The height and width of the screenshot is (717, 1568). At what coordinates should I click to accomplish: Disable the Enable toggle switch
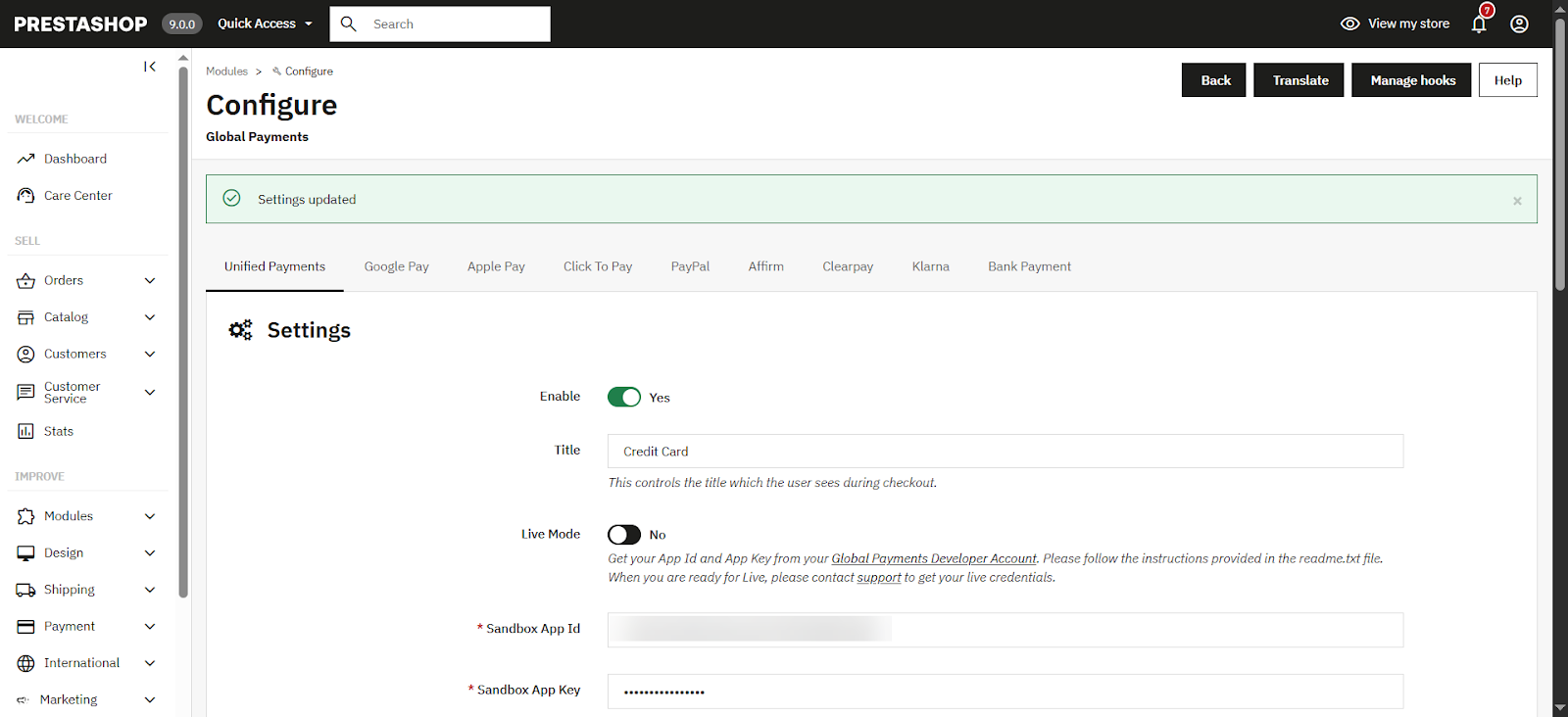pos(624,397)
